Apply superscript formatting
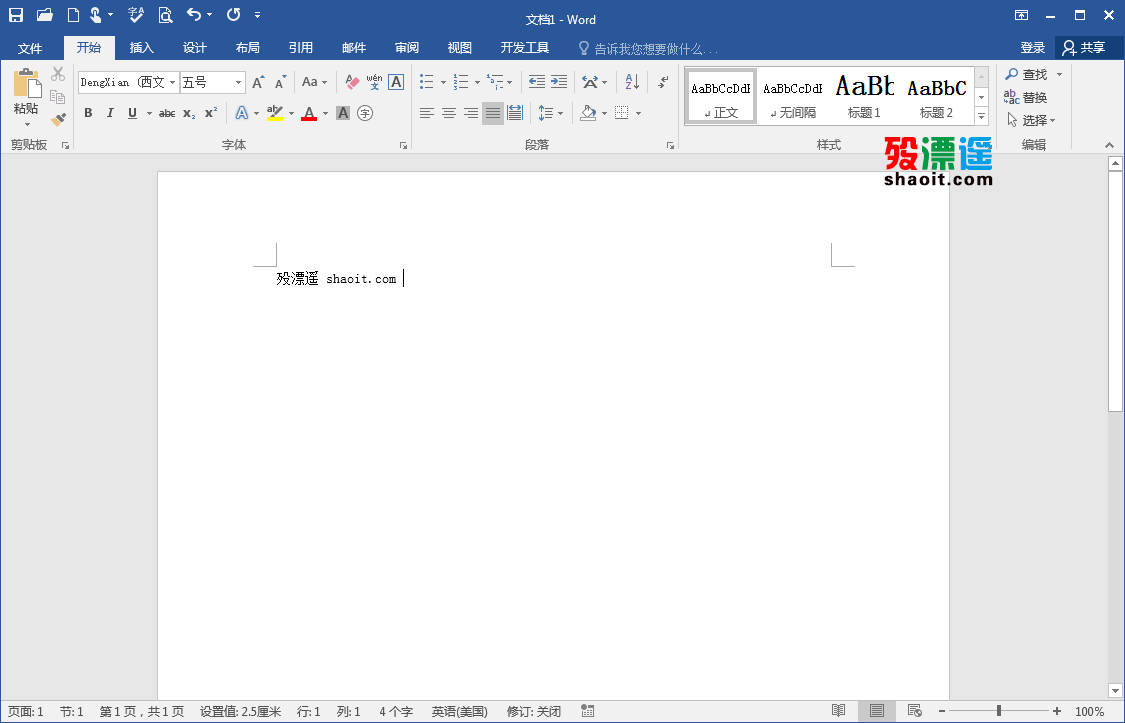The height and width of the screenshot is (723, 1125). 211,113
